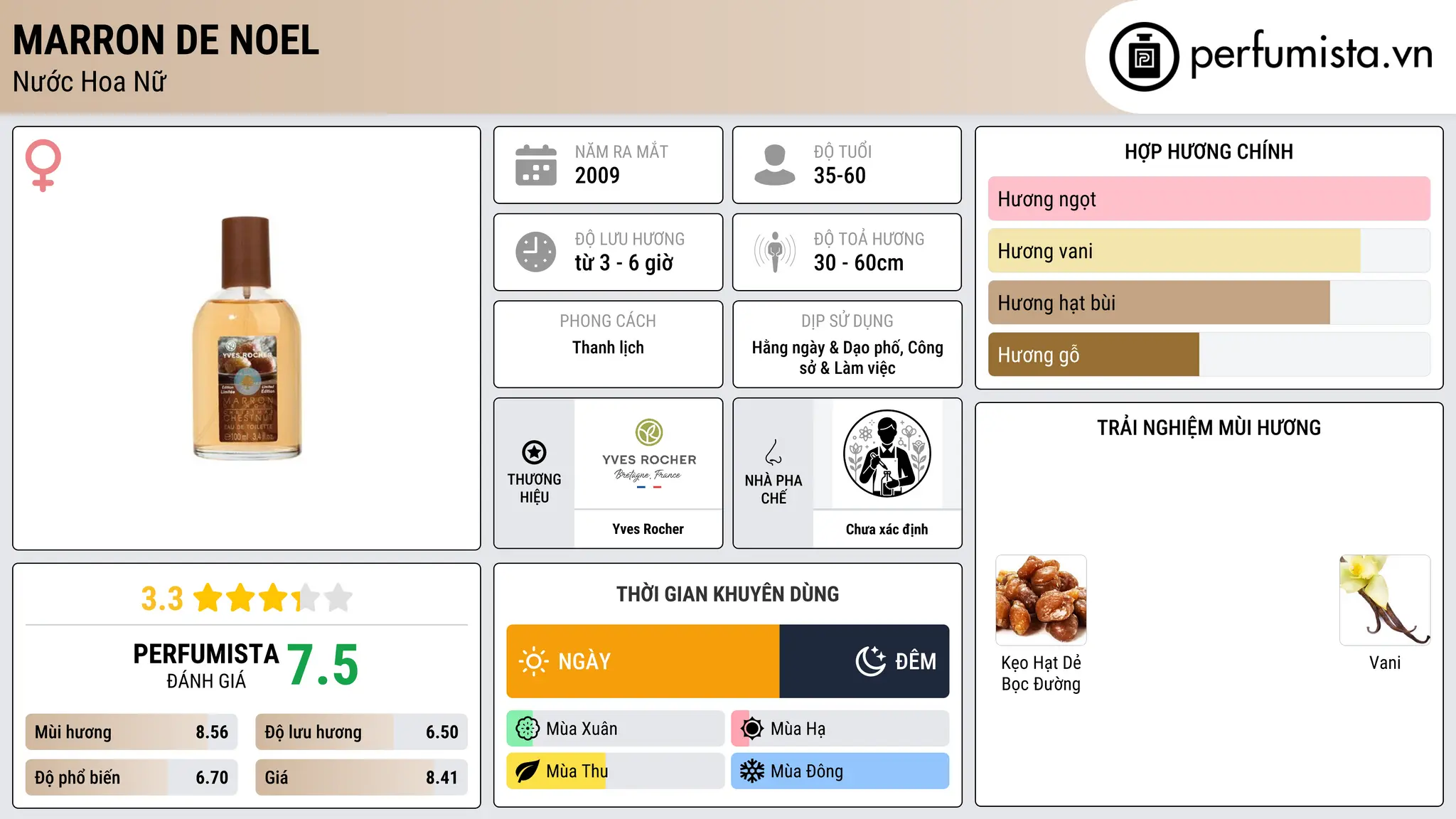The width and height of the screenshot is (1456, 819).
Task: Click the first gold rating star
Action: (208, 598)
